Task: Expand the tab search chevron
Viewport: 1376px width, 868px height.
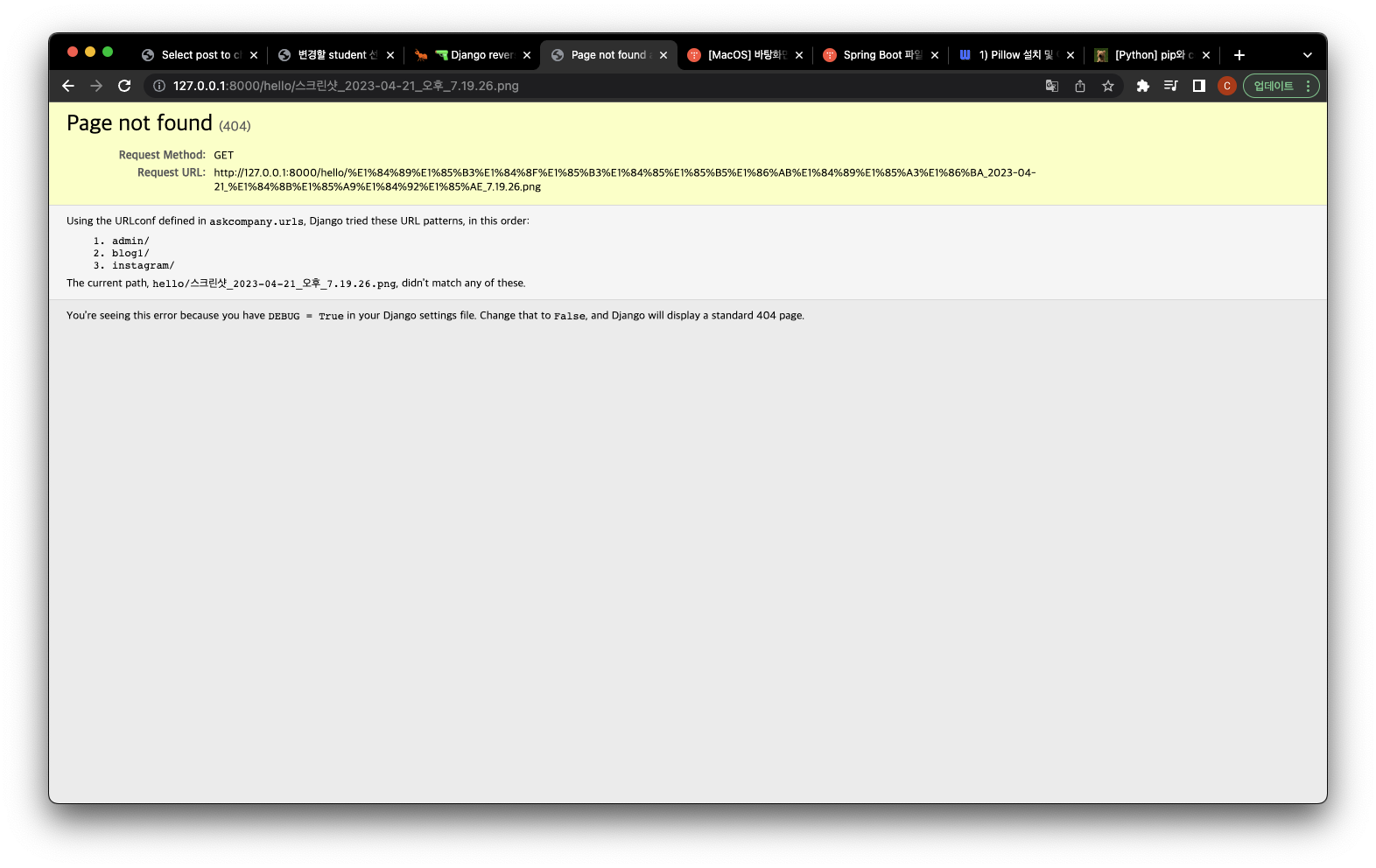Action: click(x=1308, y=55)
